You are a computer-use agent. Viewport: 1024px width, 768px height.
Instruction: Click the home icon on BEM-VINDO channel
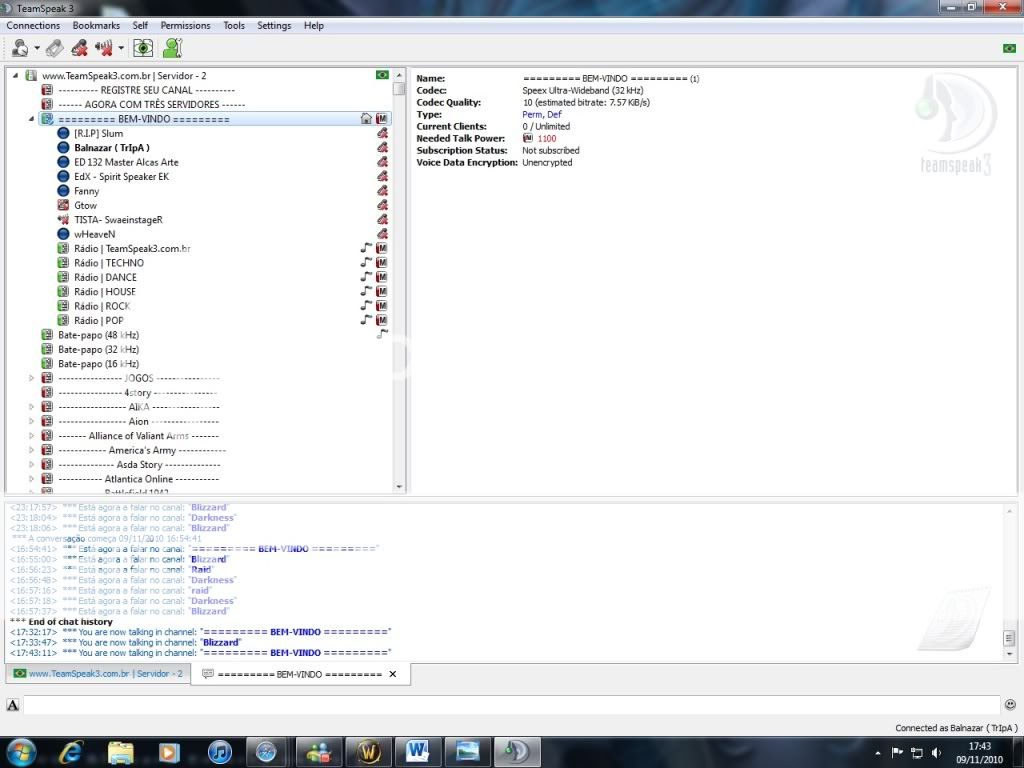tap(366, 119)
